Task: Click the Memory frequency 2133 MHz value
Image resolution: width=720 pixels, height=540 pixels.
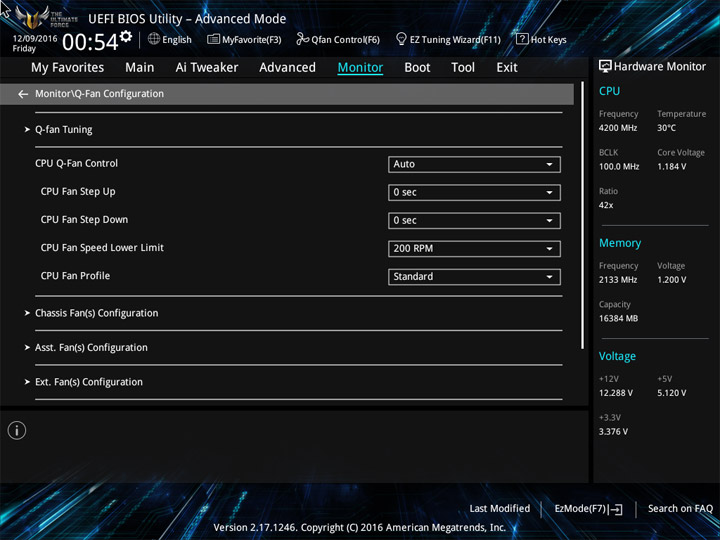Action: tap(618, 280)
